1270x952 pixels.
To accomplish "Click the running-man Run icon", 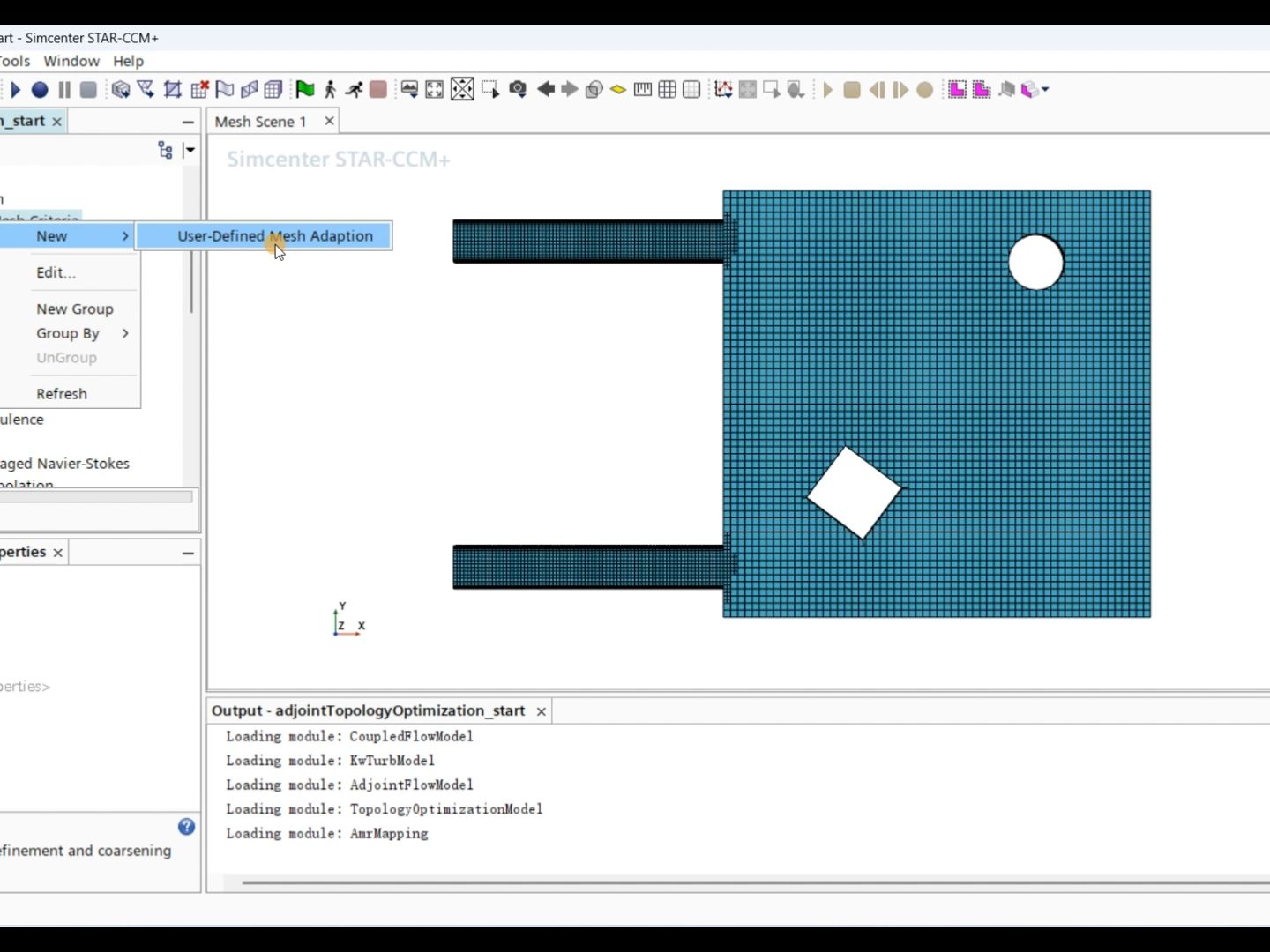I will (354, 89).
